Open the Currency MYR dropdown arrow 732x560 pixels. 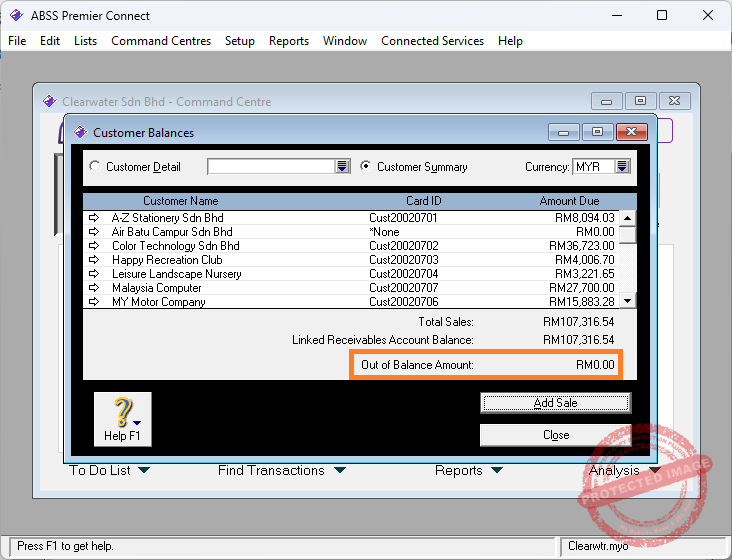622,166
